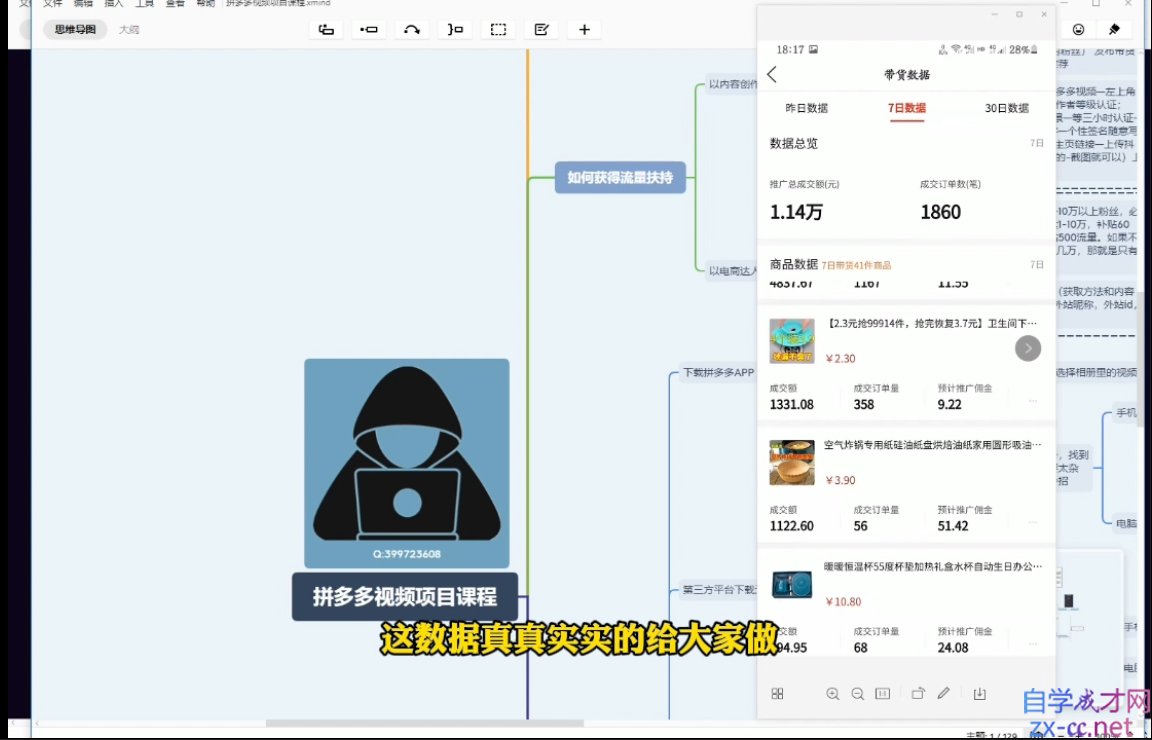This screenshot has width=1152, height=740.
Task: Select the 7日数据 tab
Action: pyautogui.click(x=907, y=108)
